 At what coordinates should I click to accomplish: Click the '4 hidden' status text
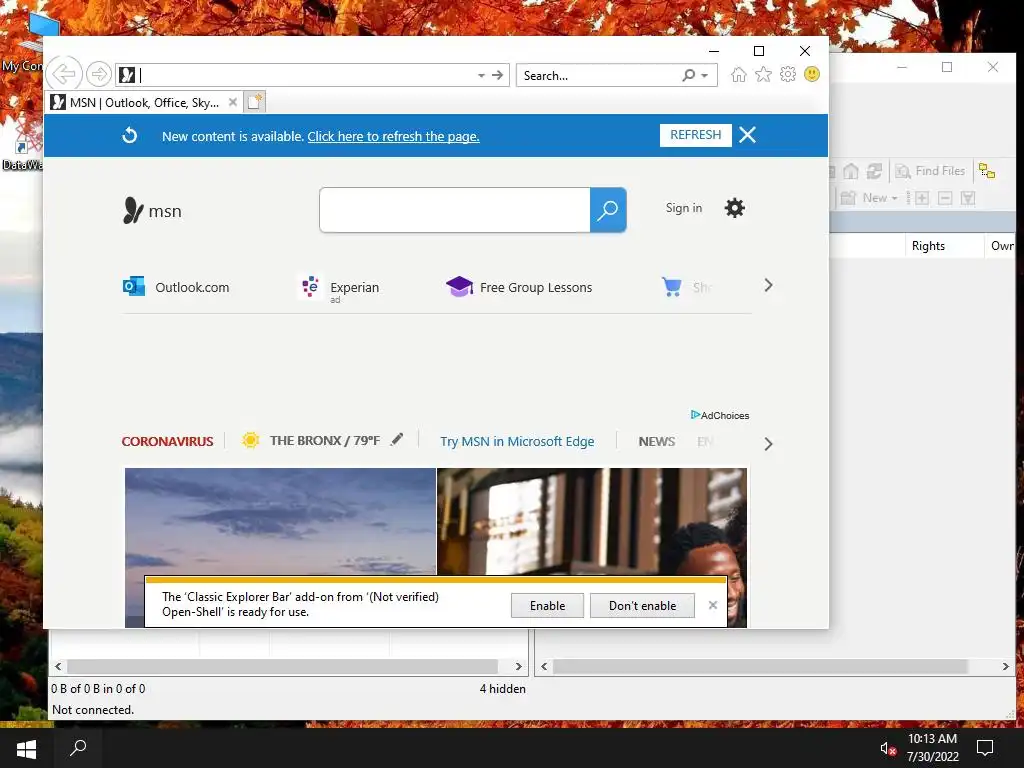502,688
